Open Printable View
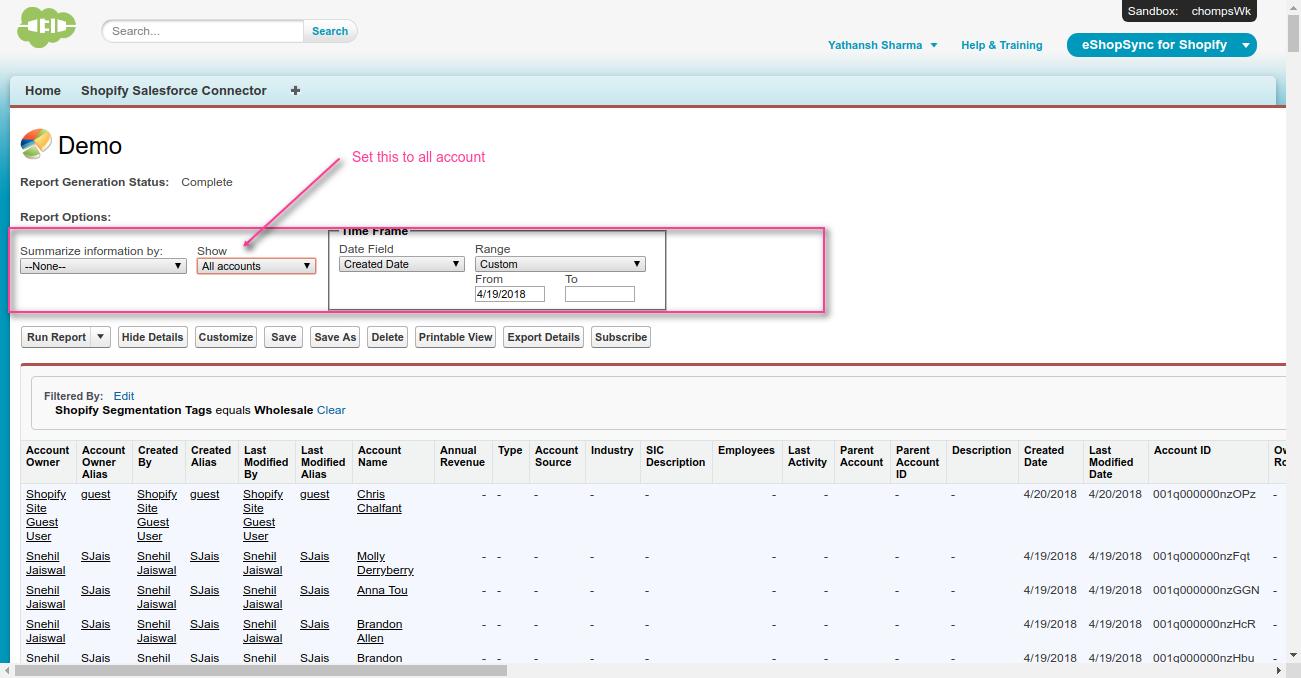This screenshot has width=1301, height=678. coord(456,337)
